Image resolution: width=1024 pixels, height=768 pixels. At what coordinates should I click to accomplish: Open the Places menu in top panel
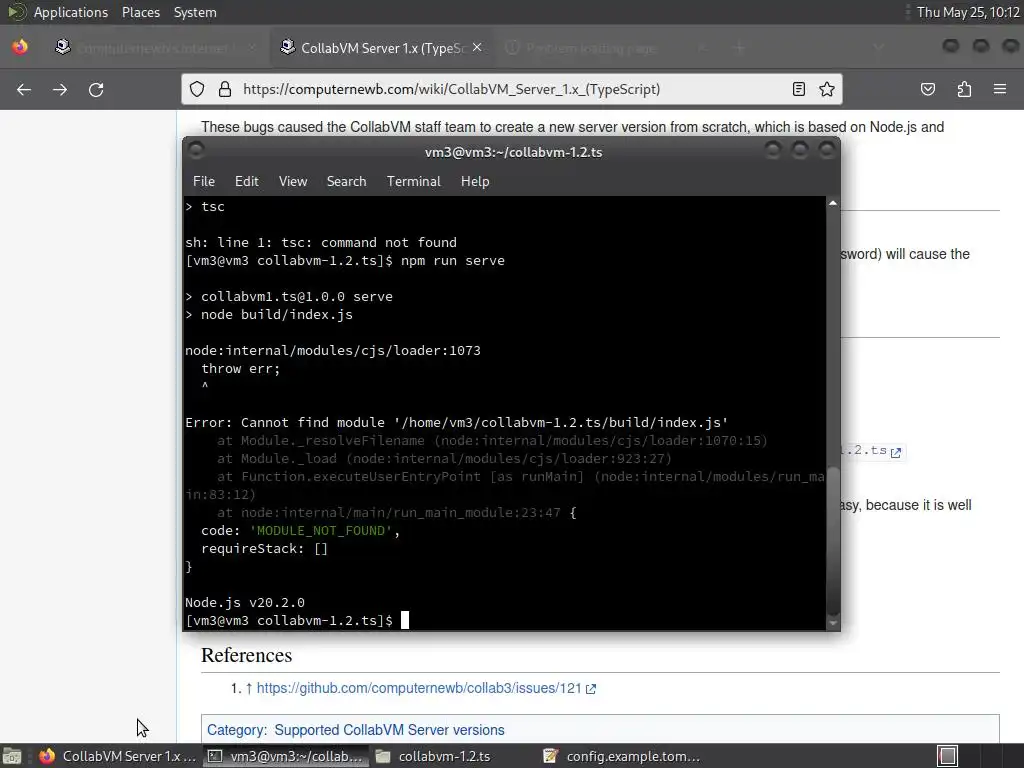coord(140,12)
